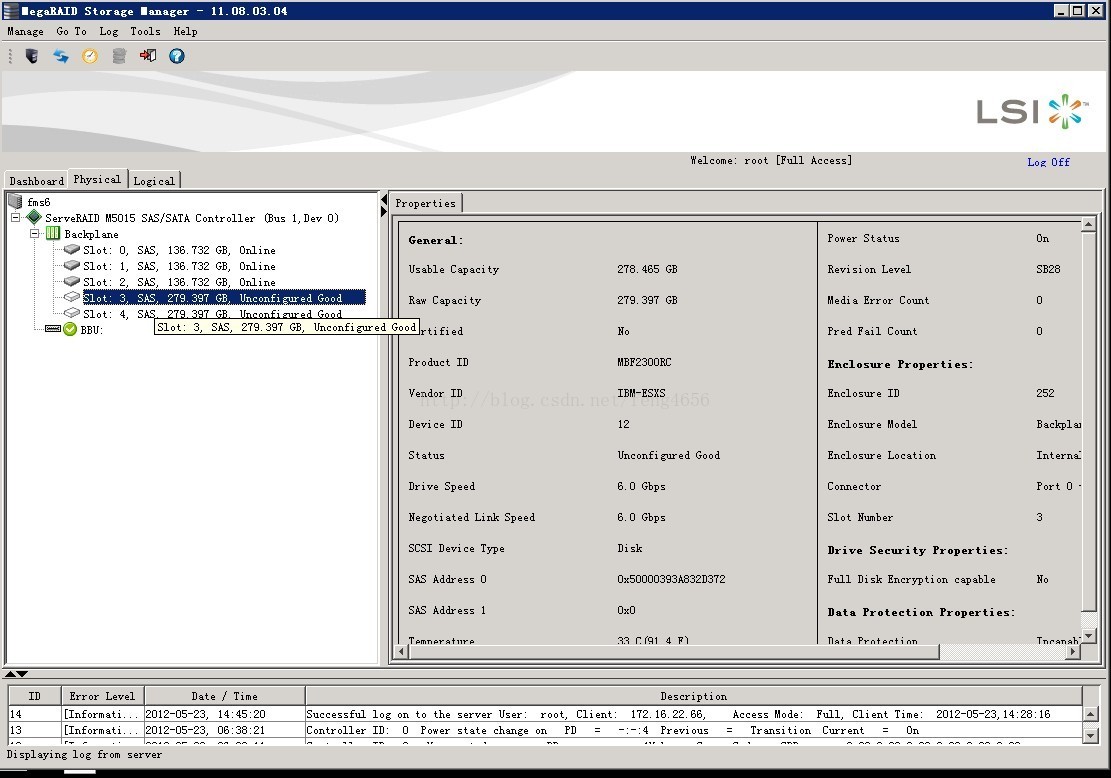Select Slot 0 SAS 136.732 GB Online text
The height and width of the screenshot is (778, 1111).
click(x=179, y=250)
